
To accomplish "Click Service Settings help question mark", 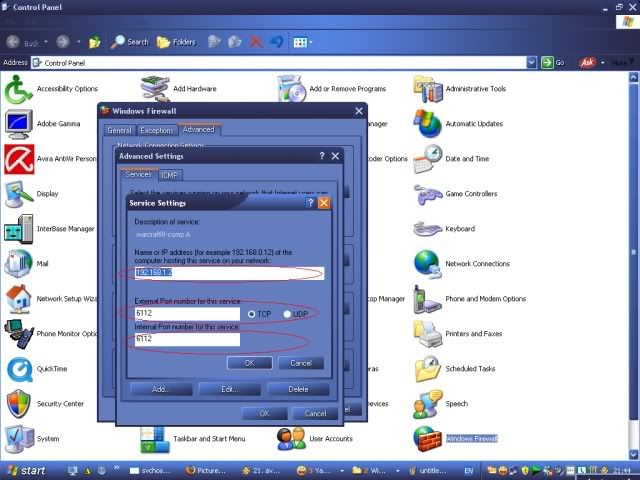I will coord(310,203).
